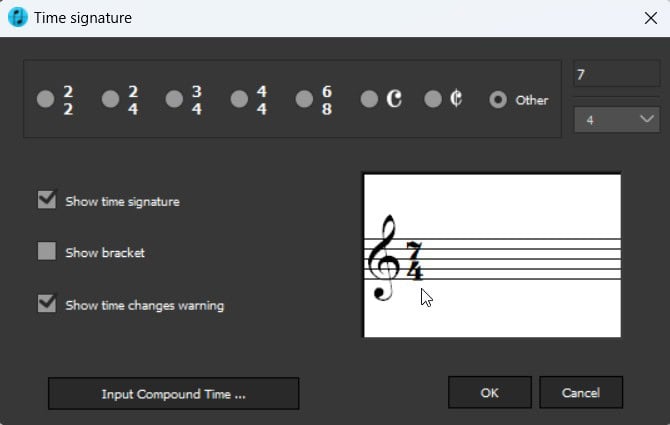Select the 2/2 time signature option
The height and width of the screenshot is (425, 670).
tap(46, 99)
